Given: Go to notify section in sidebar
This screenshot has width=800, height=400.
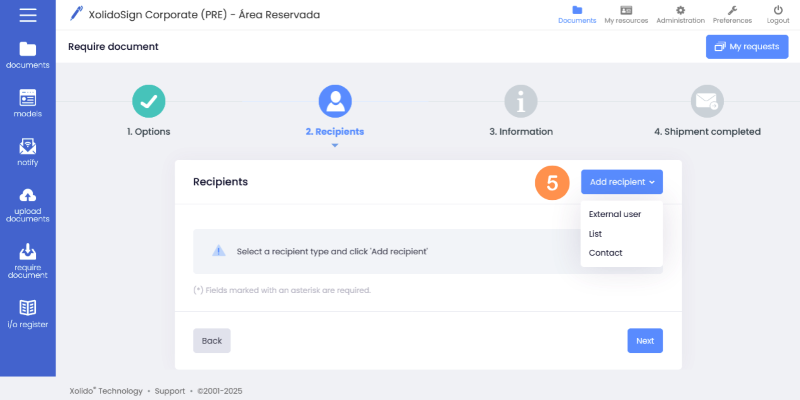Looking at the screenshot, I should tap(27, 152).
